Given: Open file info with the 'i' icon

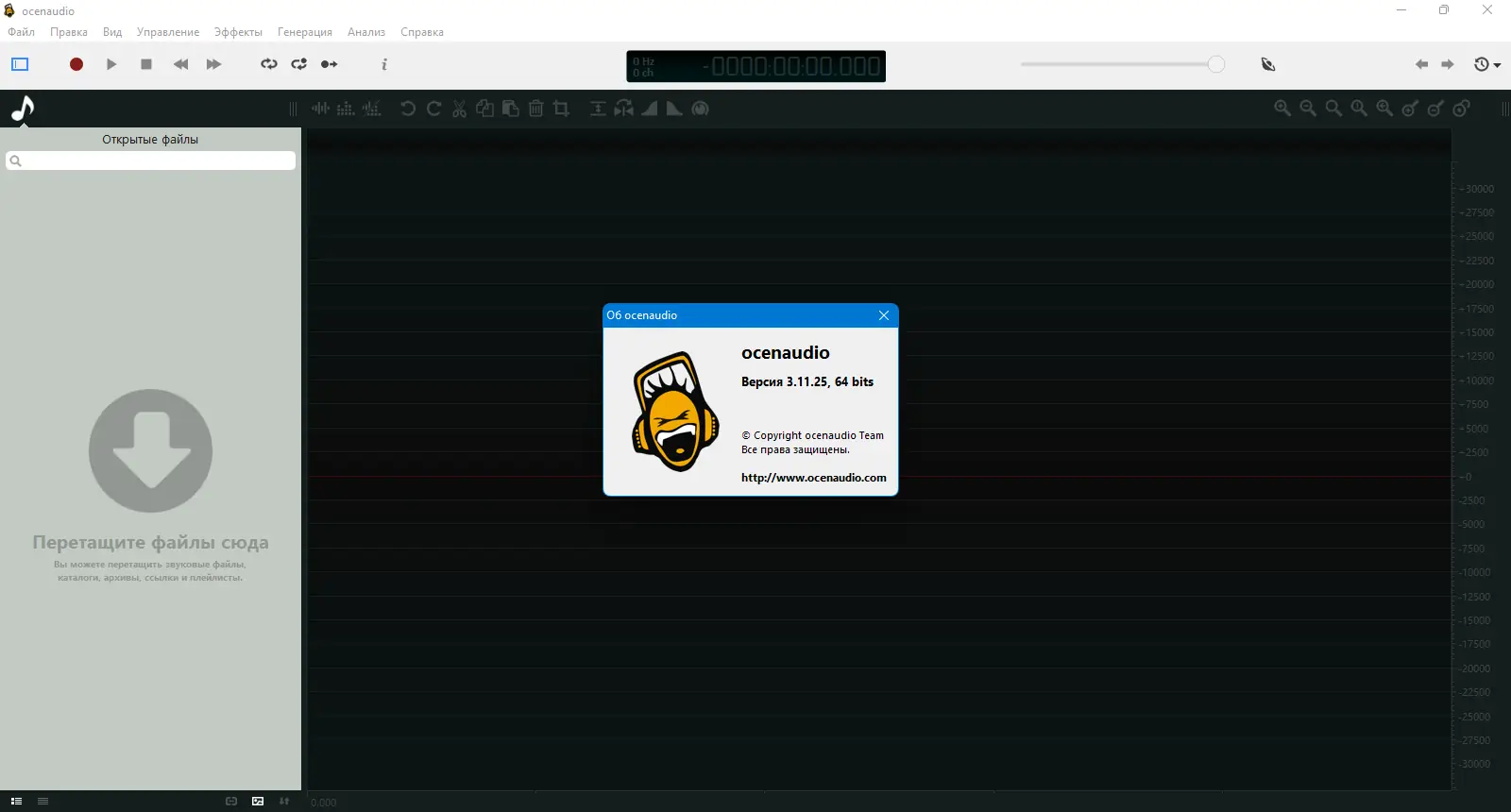Looking at the screenshot, I should 384,64.
